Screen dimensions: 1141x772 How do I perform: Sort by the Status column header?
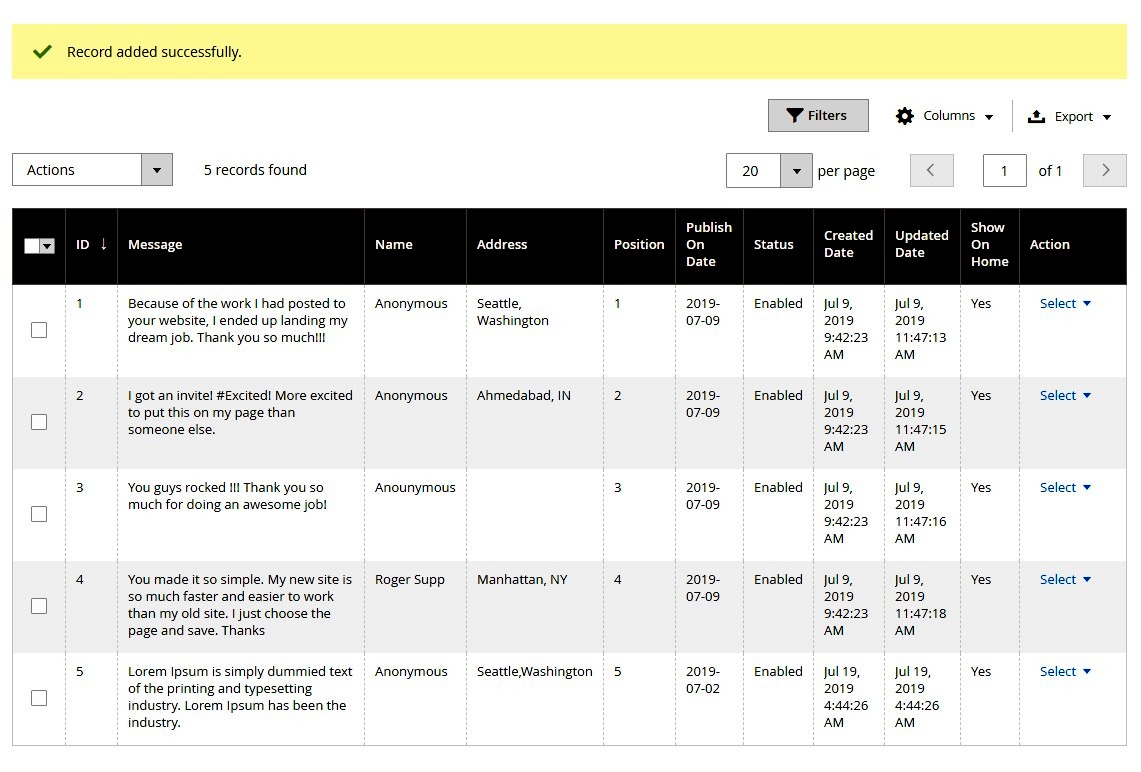coord(773,245)
